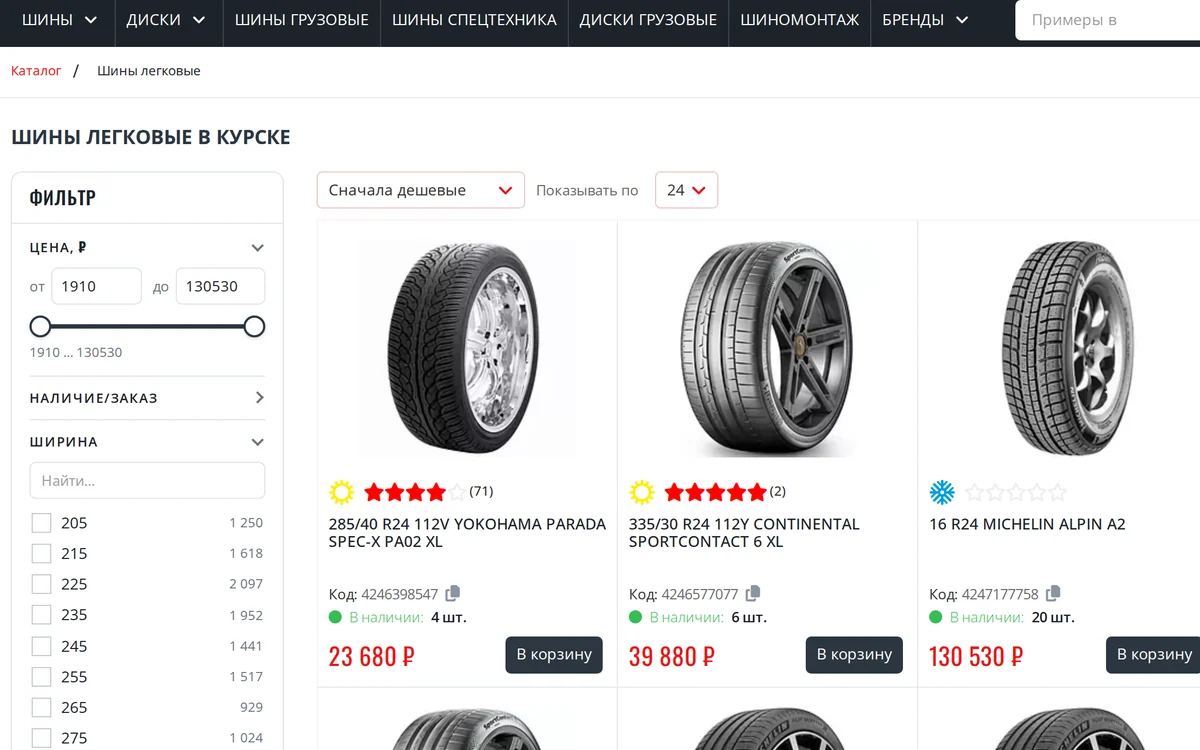1200x750 pixels.
Task: Open the 'Шины грузовые' menu item
Action: [301, 20]
